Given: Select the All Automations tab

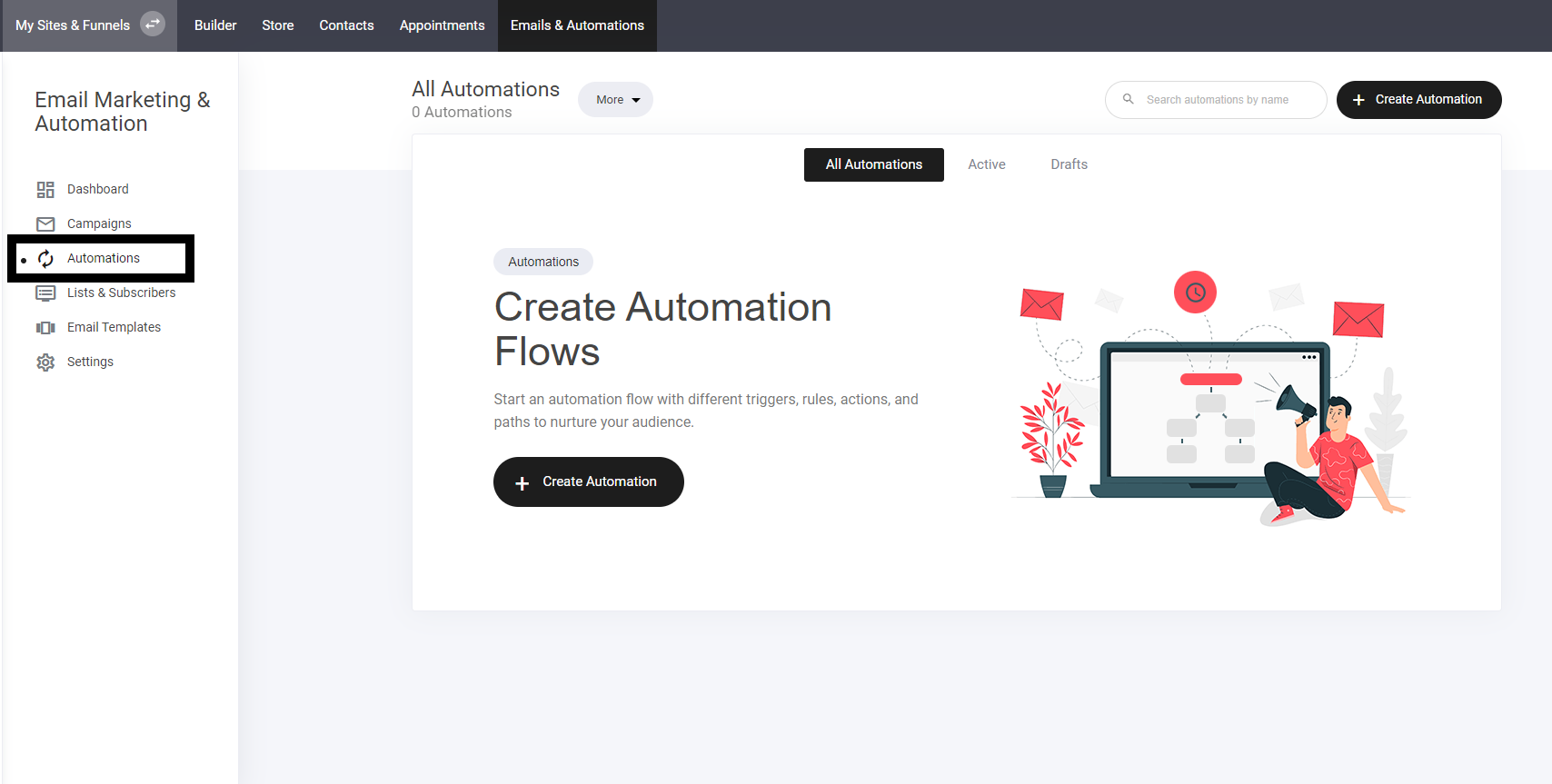Looking at the screenshot, I should (873, 164).
